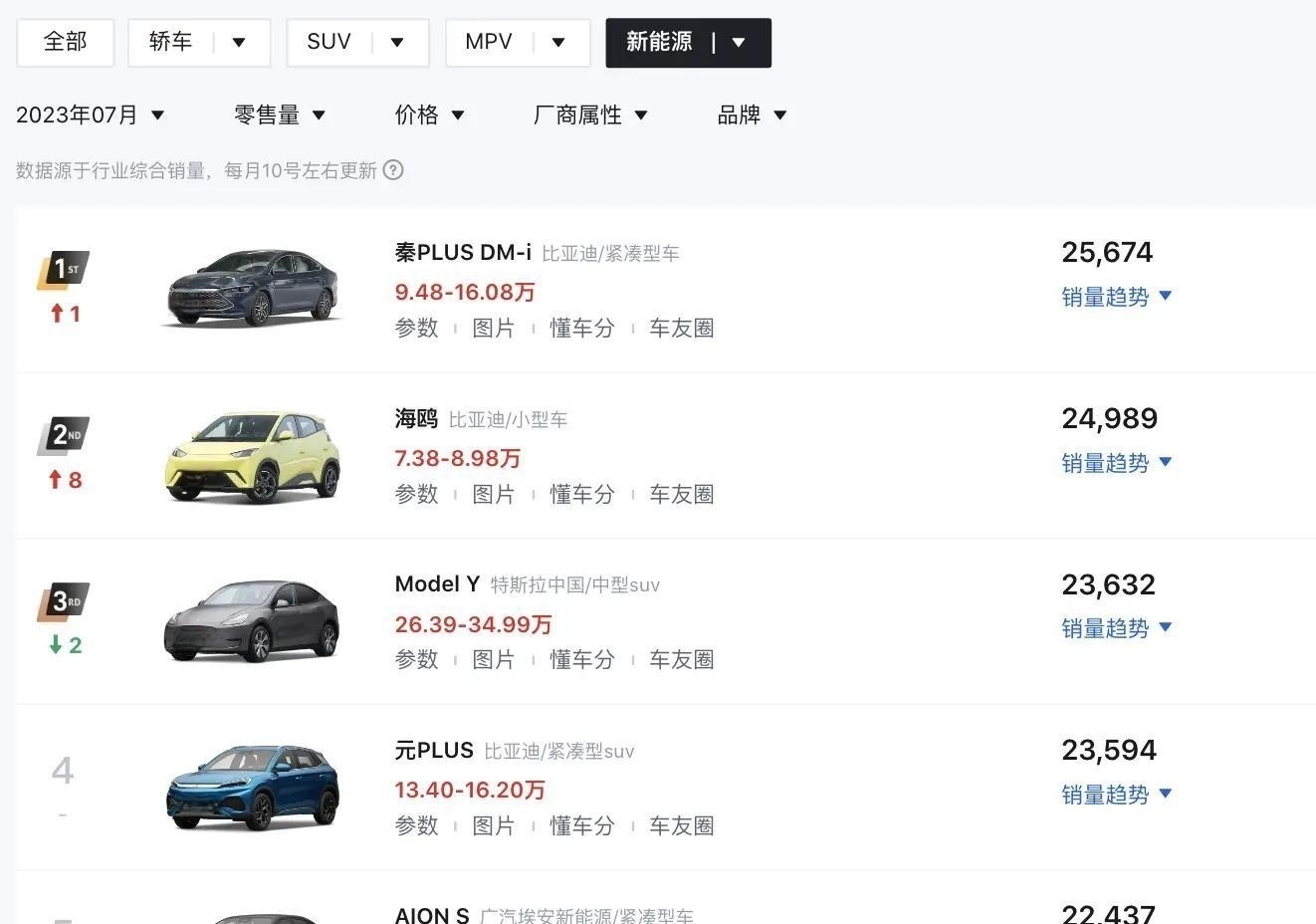Viewport: 1316px width, 924px height.
Task: Expand 销量趋势 for 秦PLUS DM-i
Action: point(1117,297)
